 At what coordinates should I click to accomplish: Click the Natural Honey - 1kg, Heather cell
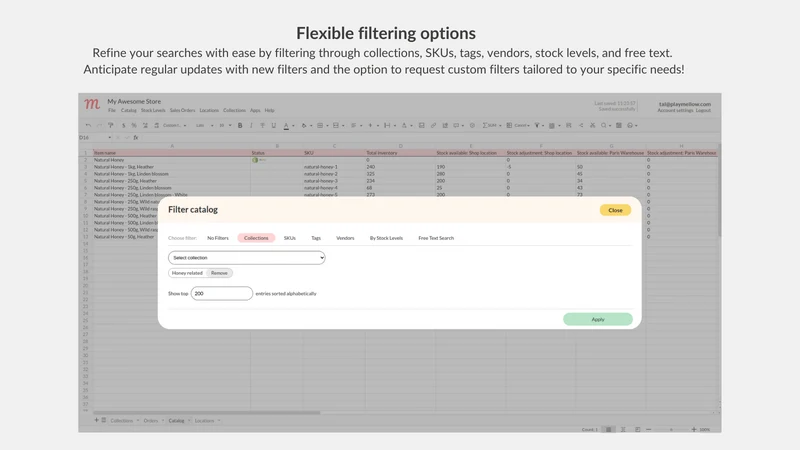(171, 167)
